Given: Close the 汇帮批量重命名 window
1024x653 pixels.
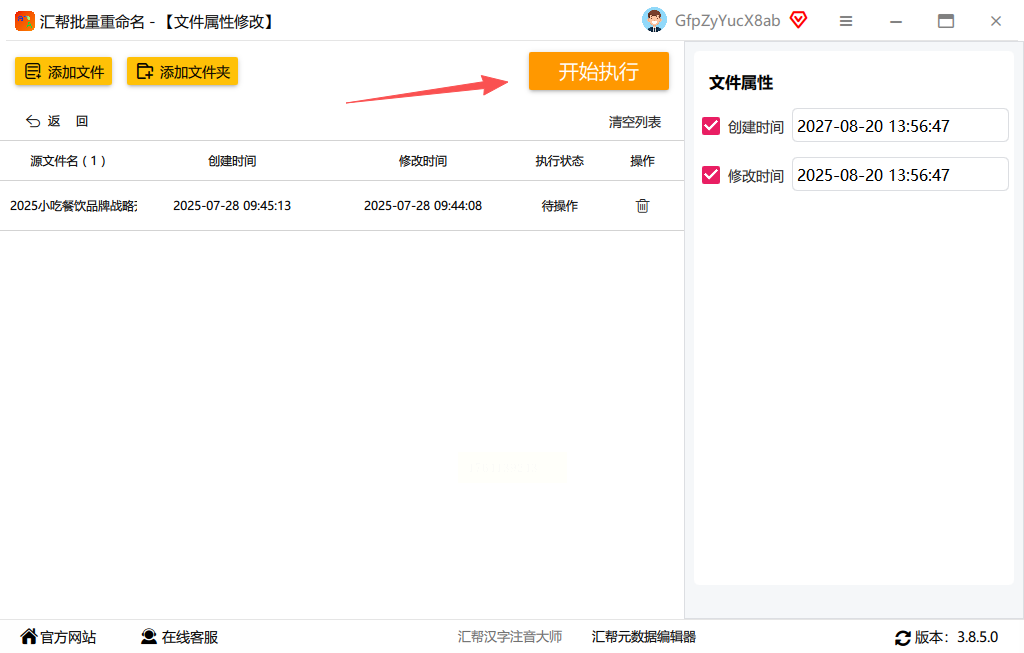Looking at the screenshot, I should pyautogui.click(x=995, y=22).
